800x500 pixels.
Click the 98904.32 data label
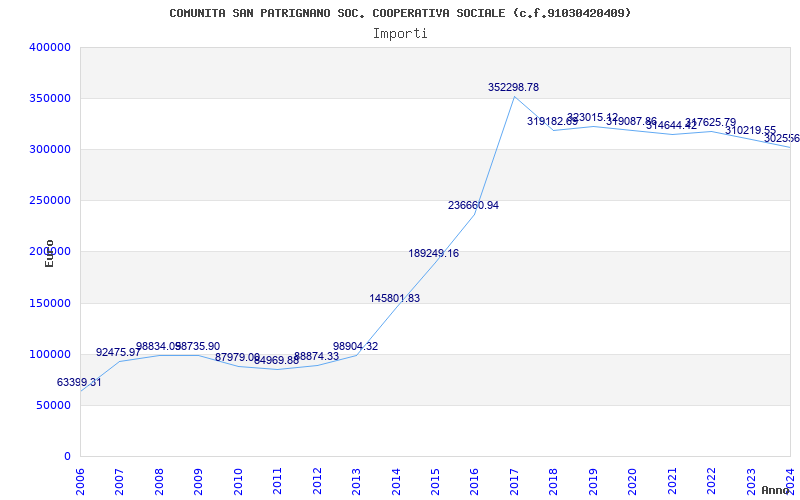tap(356, 346)
